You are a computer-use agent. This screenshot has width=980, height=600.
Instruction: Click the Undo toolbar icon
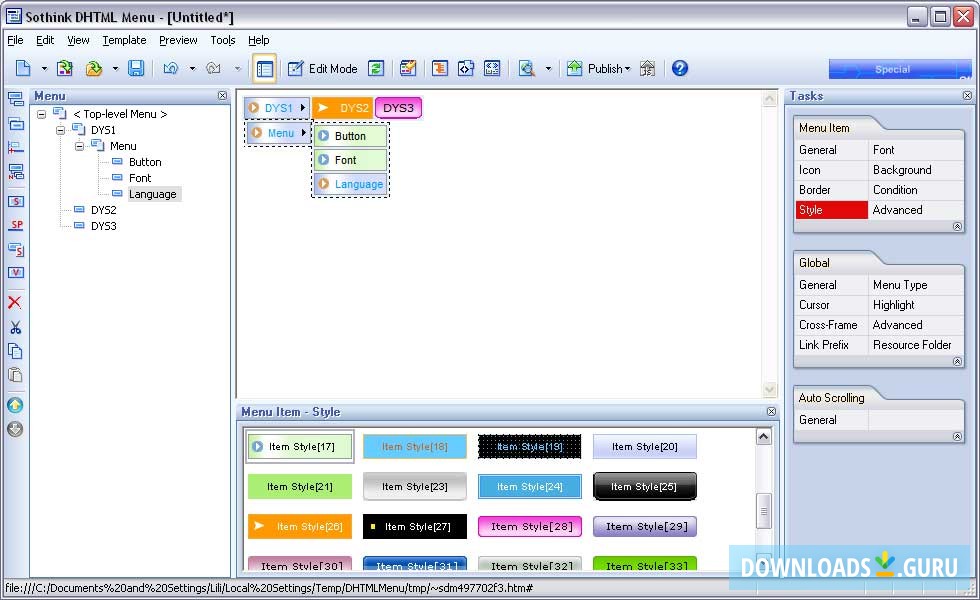171,68
